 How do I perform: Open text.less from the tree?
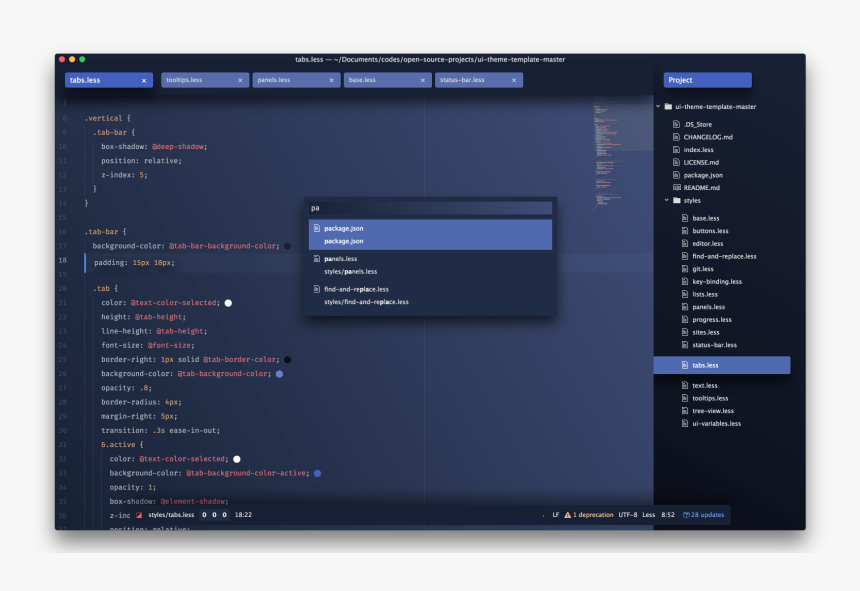(x=704, y=385)
